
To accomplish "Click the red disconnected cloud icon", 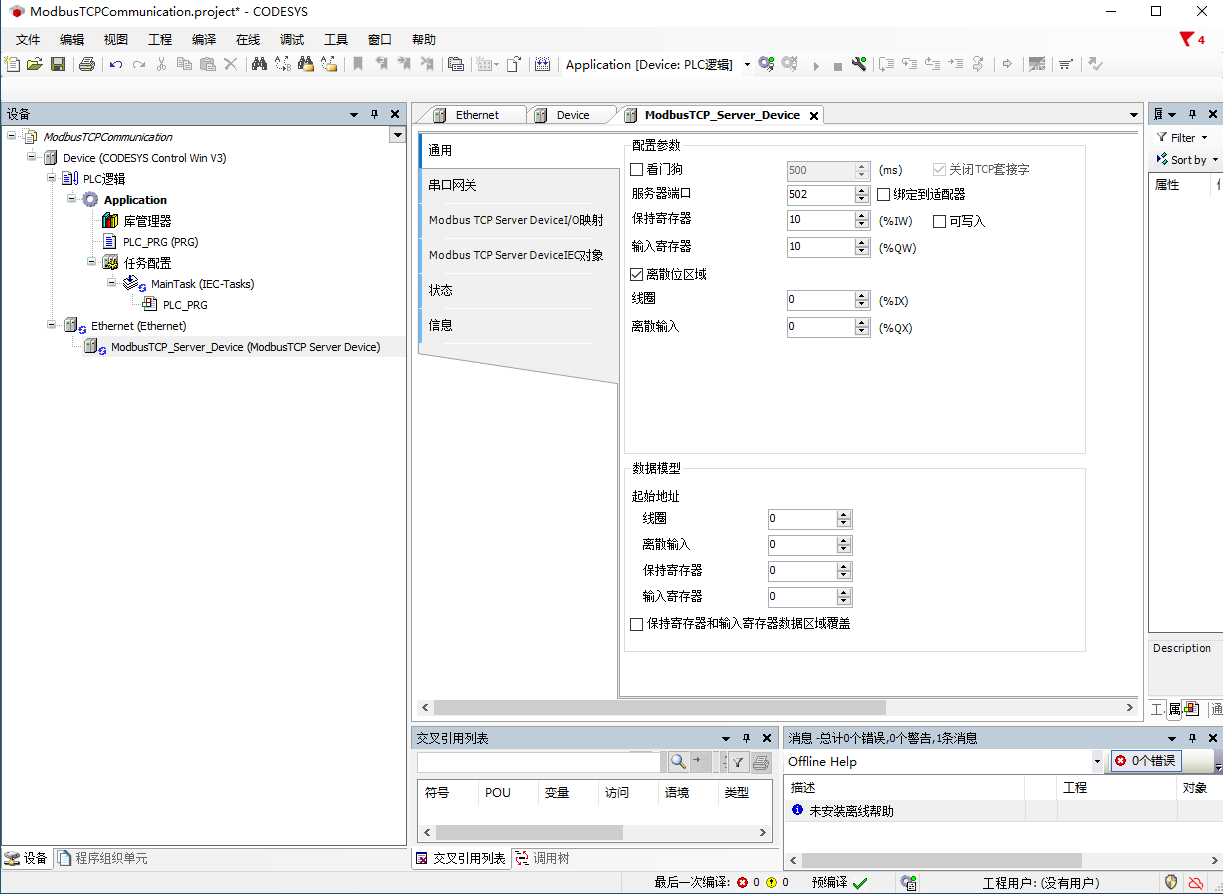I will pyautogui.click(x=1195, y=882).
